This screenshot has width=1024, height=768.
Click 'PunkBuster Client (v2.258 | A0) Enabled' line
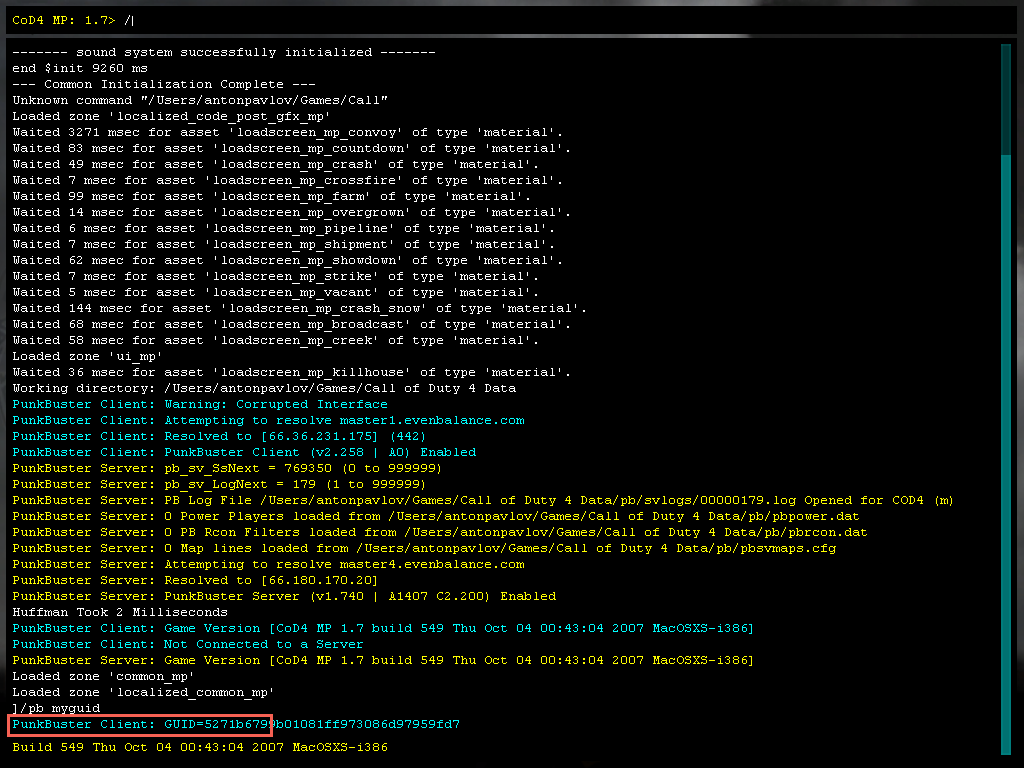click(244, 452)
